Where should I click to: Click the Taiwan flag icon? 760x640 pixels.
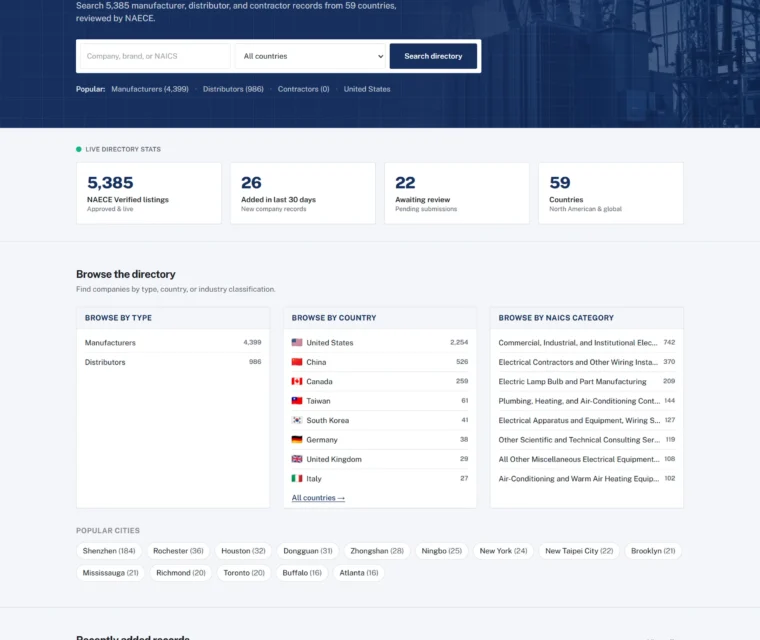coord(297,400)
